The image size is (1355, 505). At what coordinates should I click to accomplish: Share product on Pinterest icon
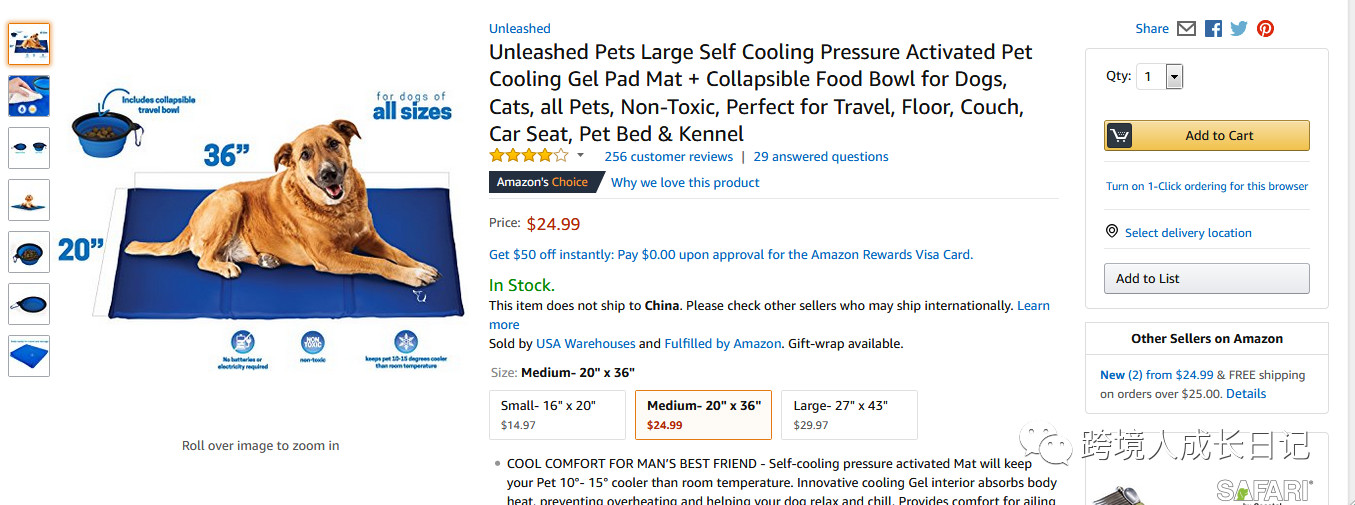[x=1266, y=29]
